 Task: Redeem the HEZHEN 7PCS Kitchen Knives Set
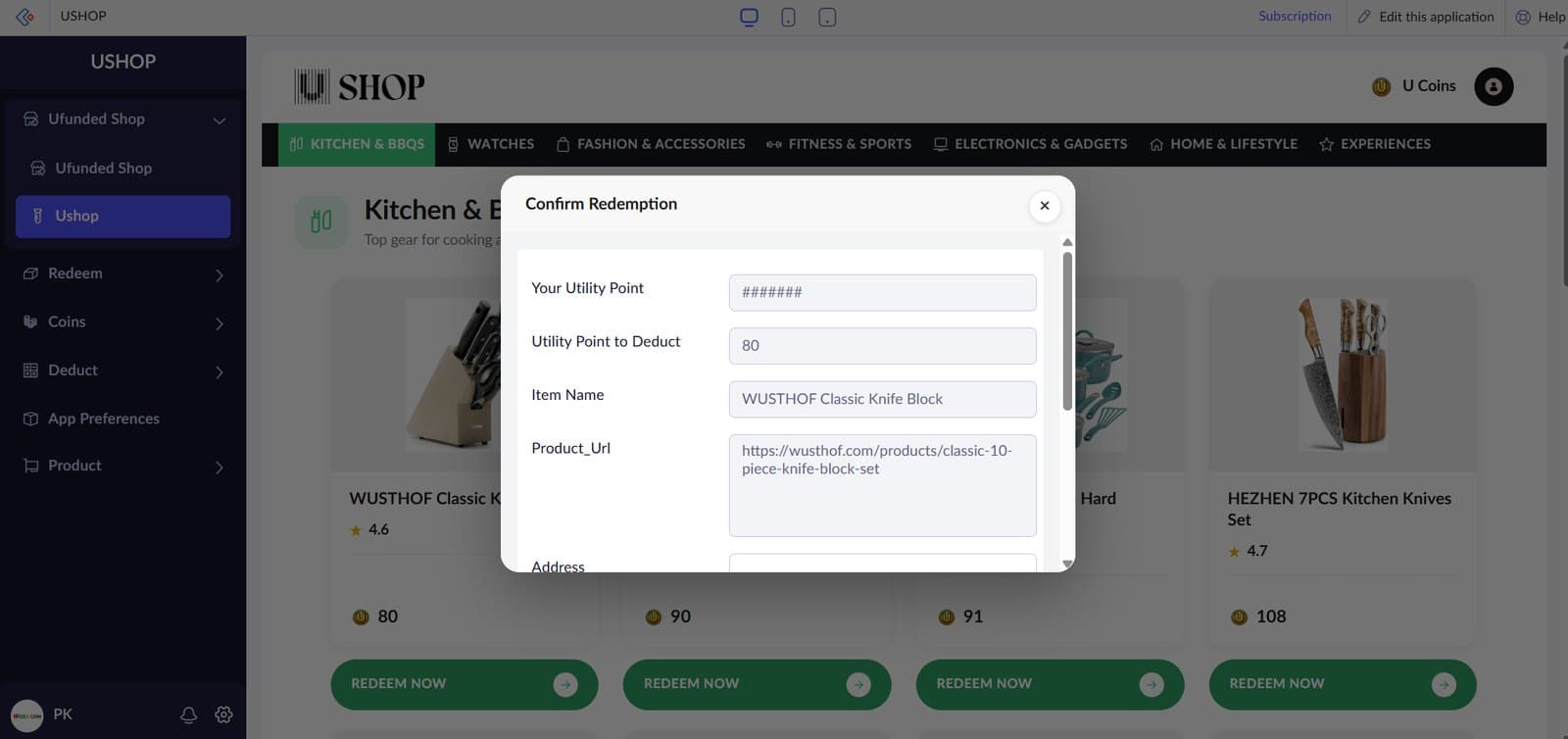click(x=1343, y=684)
